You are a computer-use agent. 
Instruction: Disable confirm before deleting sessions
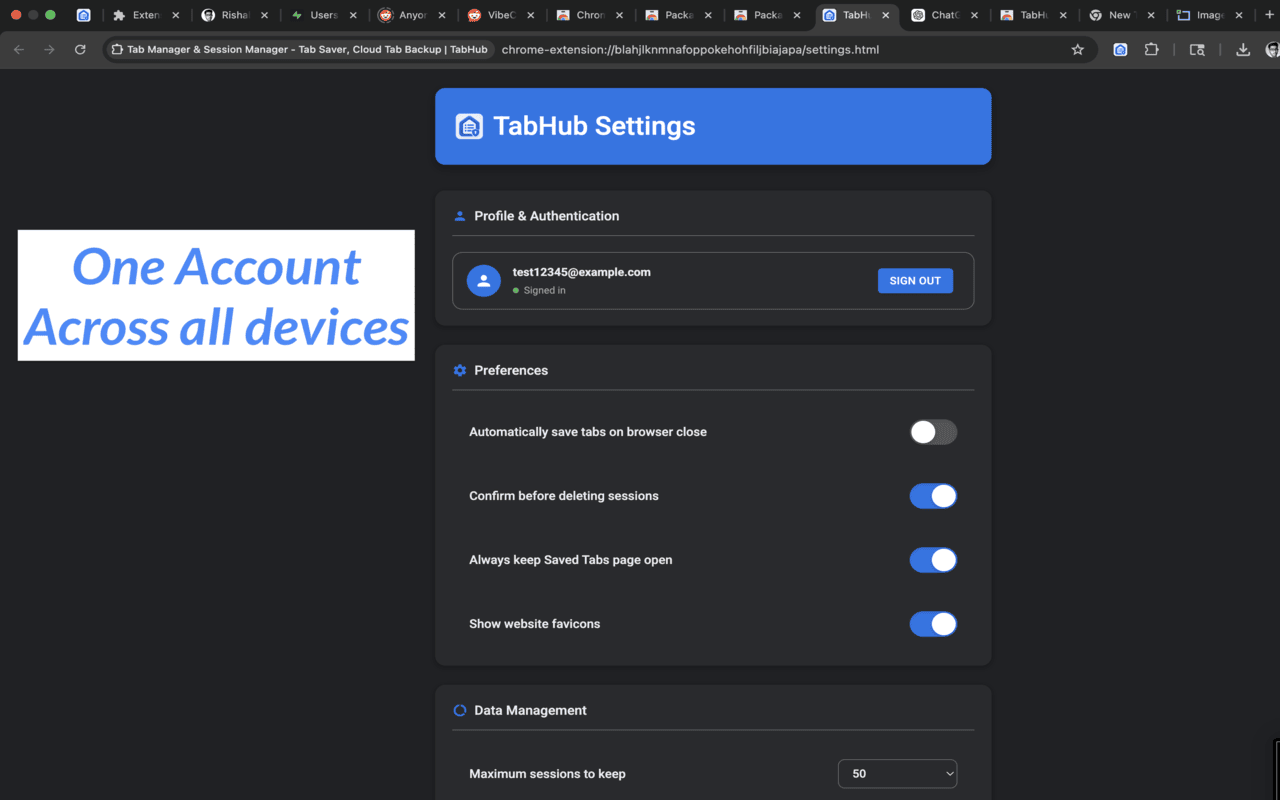pos(933,496)
